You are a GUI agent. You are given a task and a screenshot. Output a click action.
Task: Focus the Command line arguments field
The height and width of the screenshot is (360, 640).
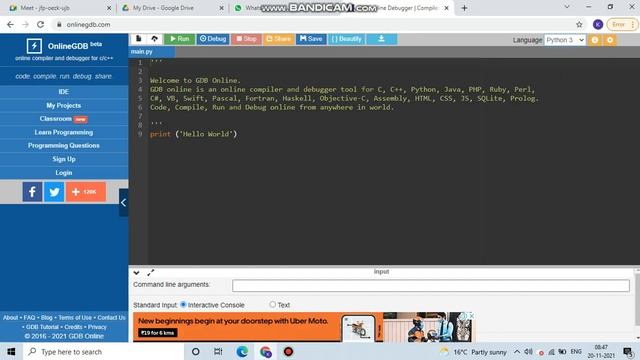point(431,285)
